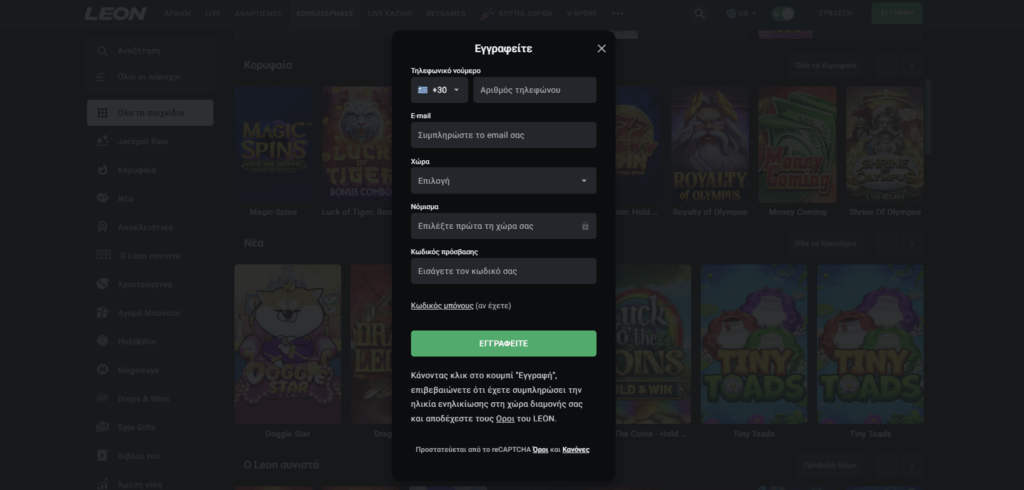Screen dimensions: 1024x490
Task: Open Βιβλία του category in sidebar
Action: tap(150, 456)
